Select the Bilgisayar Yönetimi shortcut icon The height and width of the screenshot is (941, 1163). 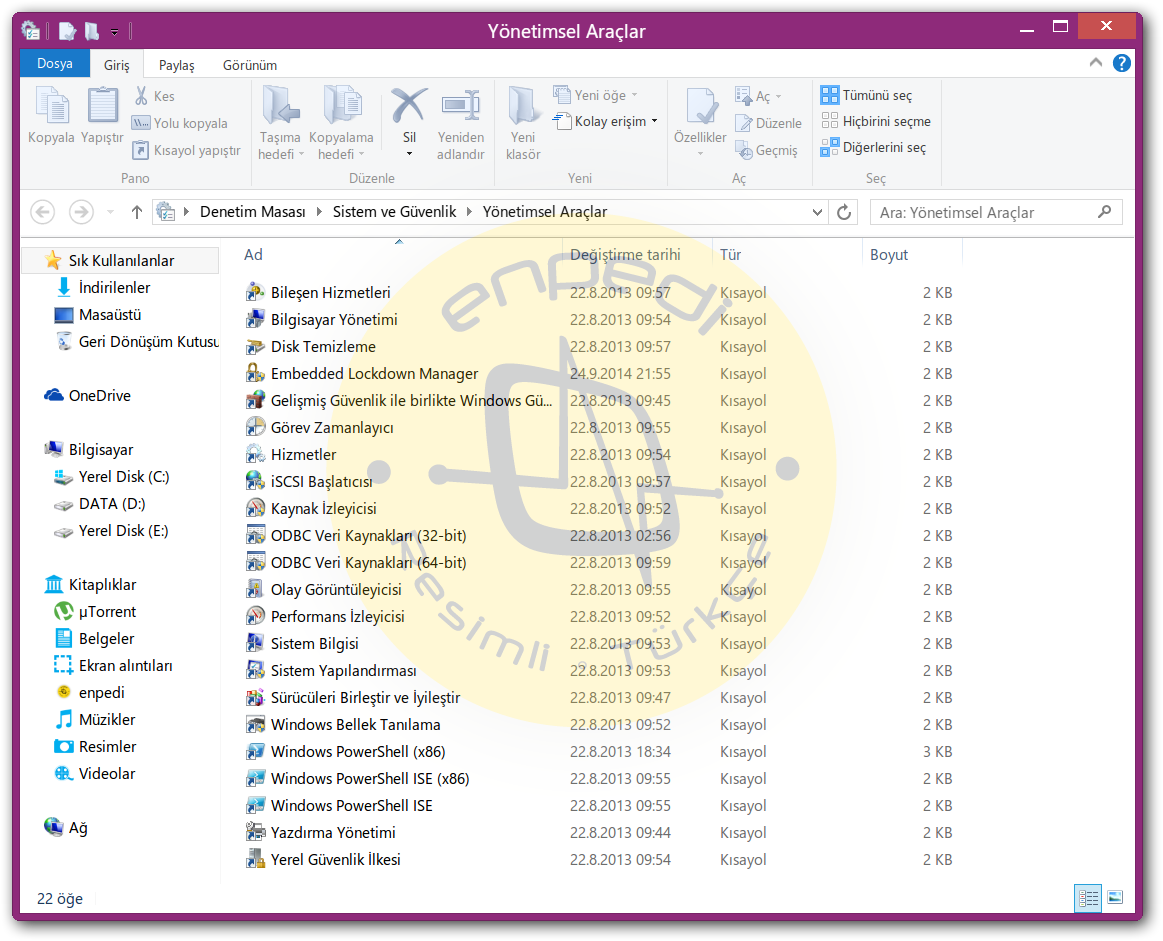pyautogui.click(x=255, y=320)
